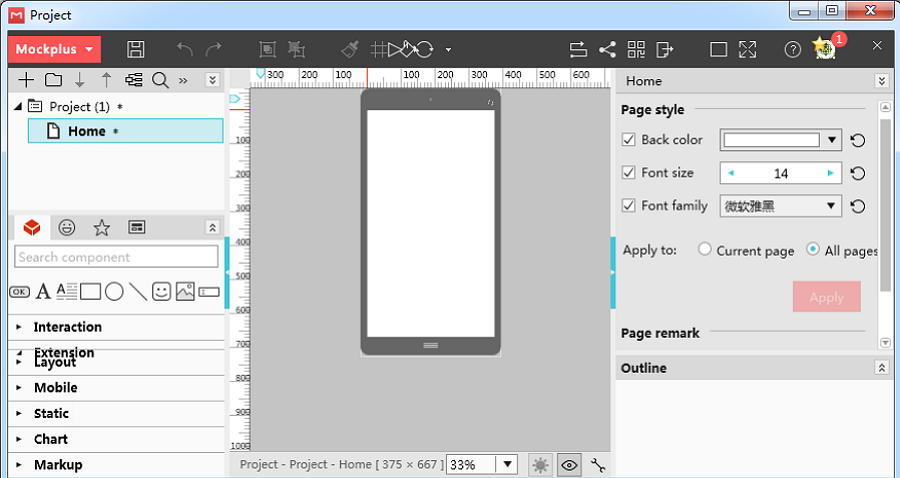Pick the text area paragraph component
The height and width of the screenshot is (478, 900).
point(67,292)
